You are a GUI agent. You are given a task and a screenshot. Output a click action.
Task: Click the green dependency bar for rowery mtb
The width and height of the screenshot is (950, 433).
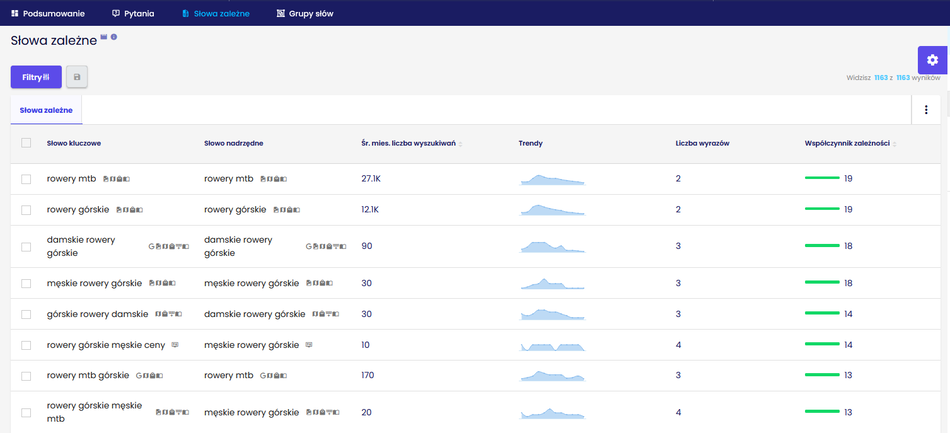click(822, 178)
